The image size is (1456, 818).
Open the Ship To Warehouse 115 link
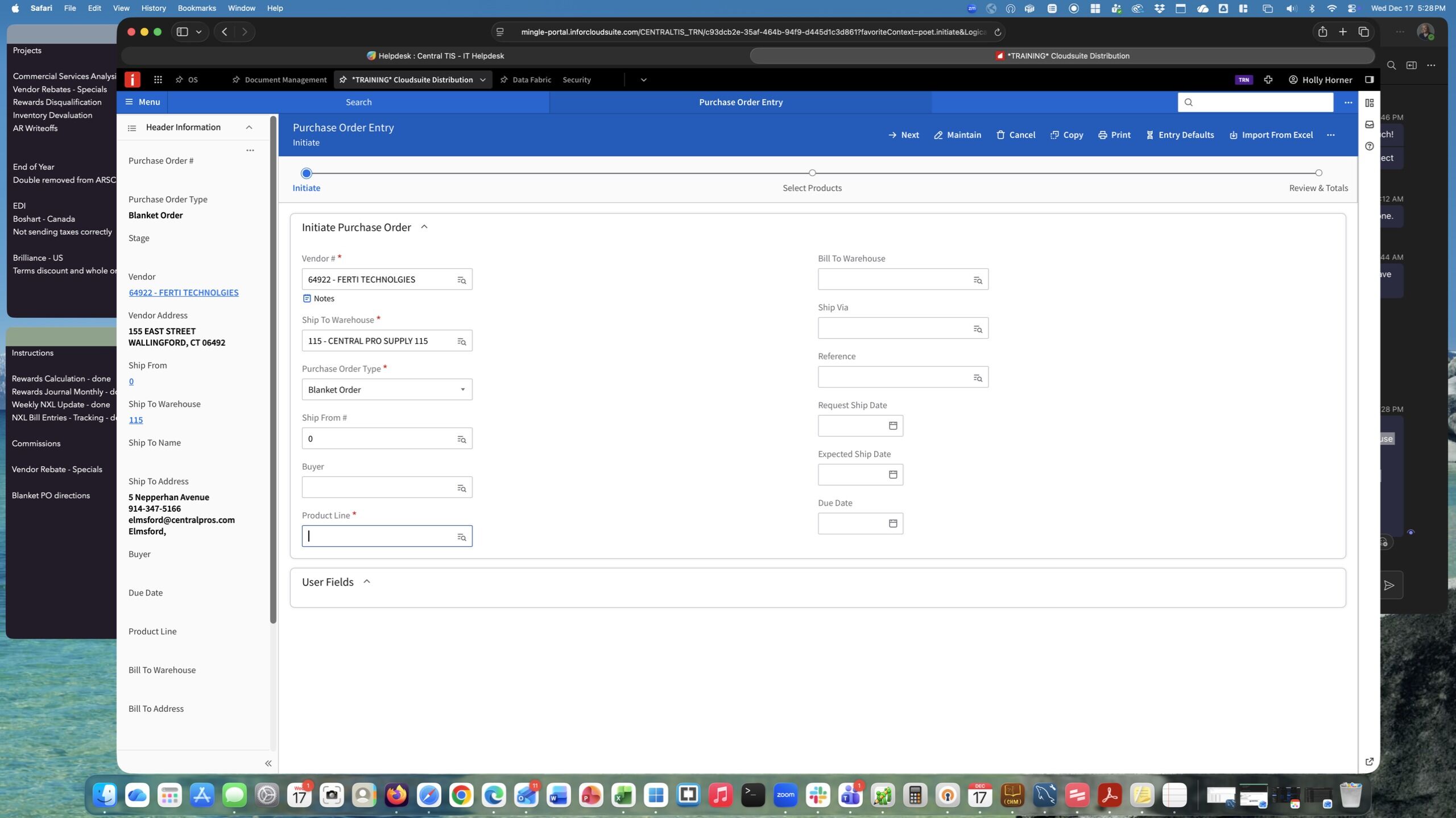tap(135, 420)
